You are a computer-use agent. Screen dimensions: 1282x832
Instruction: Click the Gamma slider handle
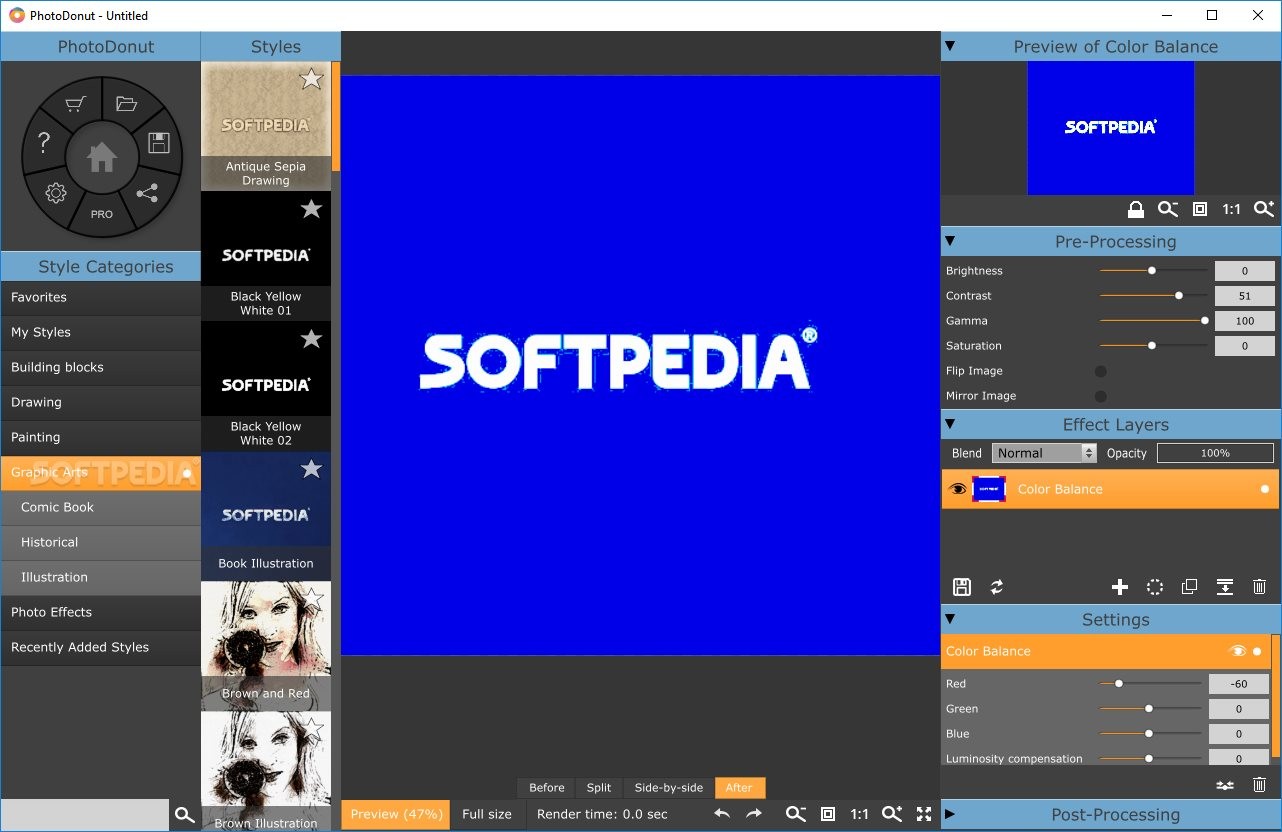coord(1204,321)
